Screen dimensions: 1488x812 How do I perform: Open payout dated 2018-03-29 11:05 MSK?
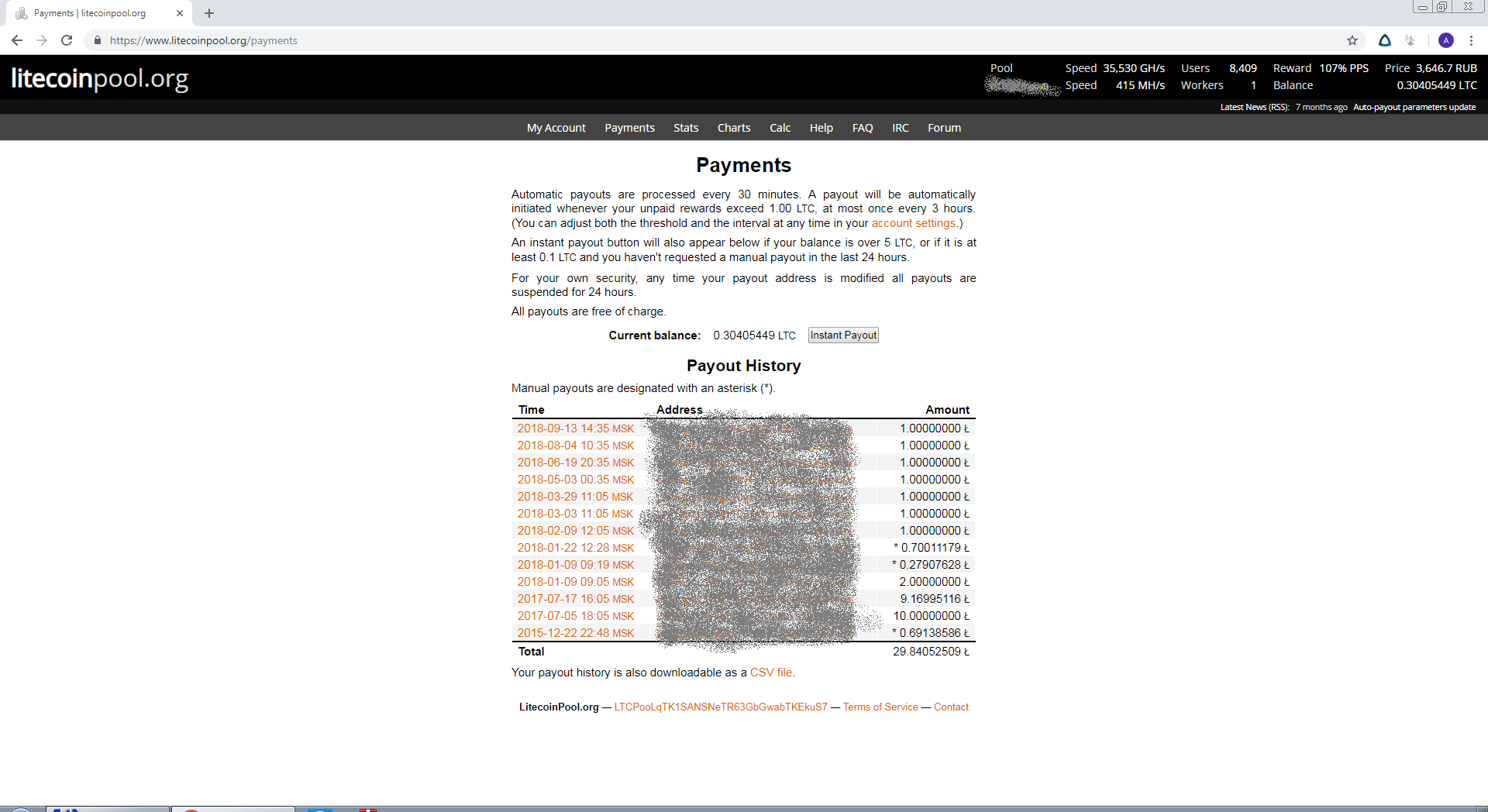[x=576, y=497]
